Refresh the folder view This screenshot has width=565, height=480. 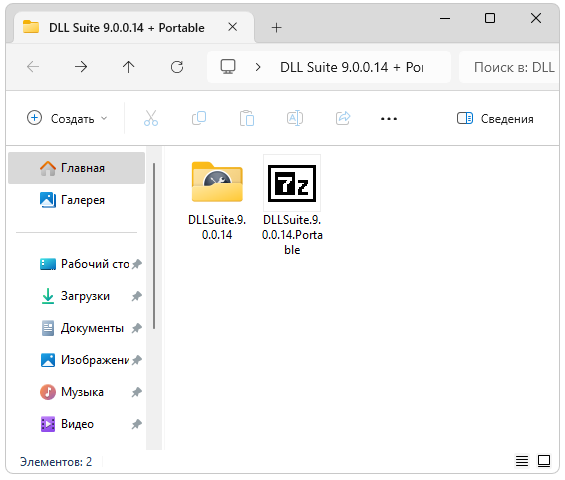[177, 67]
